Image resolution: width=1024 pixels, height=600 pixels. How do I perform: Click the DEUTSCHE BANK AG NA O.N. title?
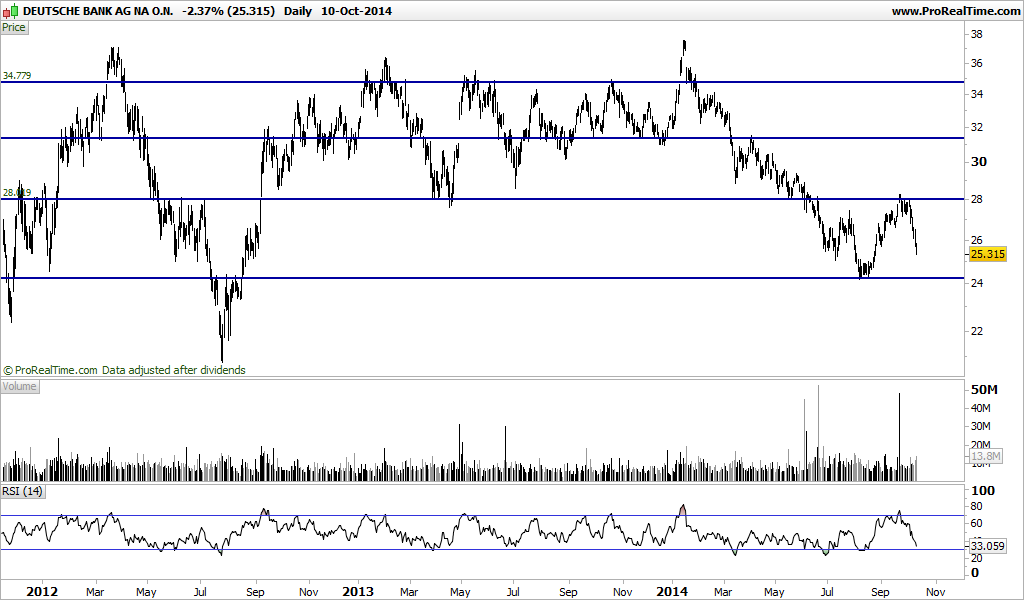pos(99,11)
